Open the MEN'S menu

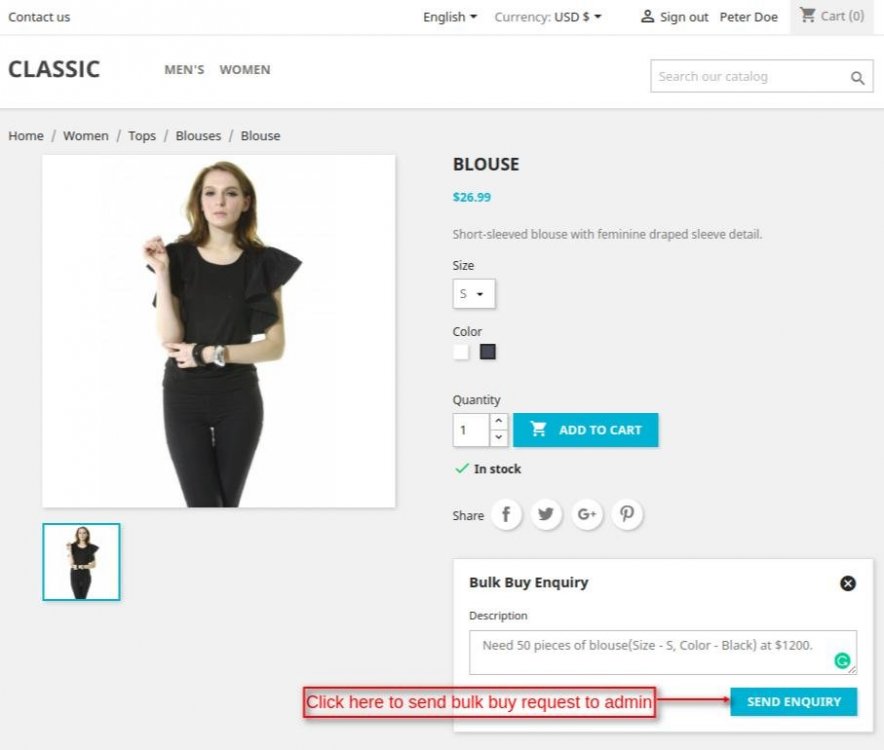184,70
